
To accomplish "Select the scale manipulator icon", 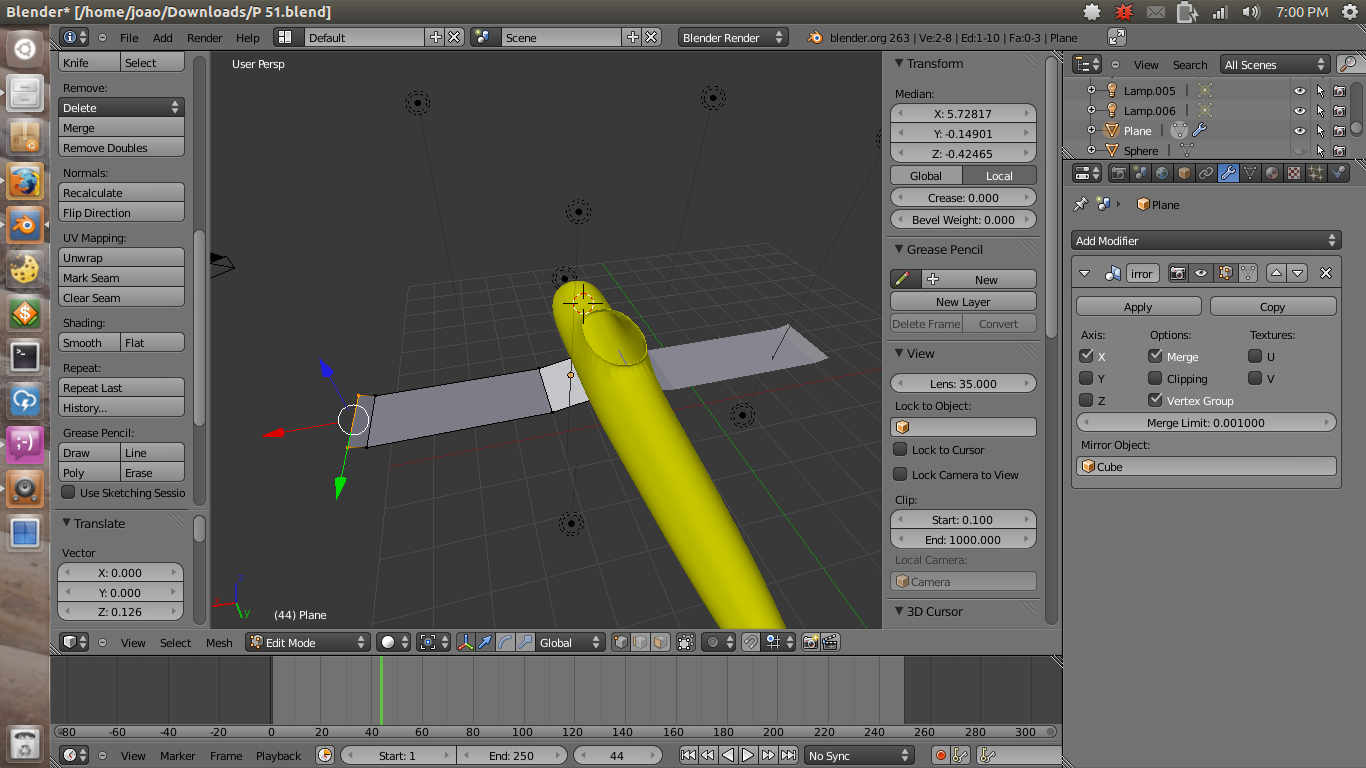I will pyautogui.click(x=525, y=642).
